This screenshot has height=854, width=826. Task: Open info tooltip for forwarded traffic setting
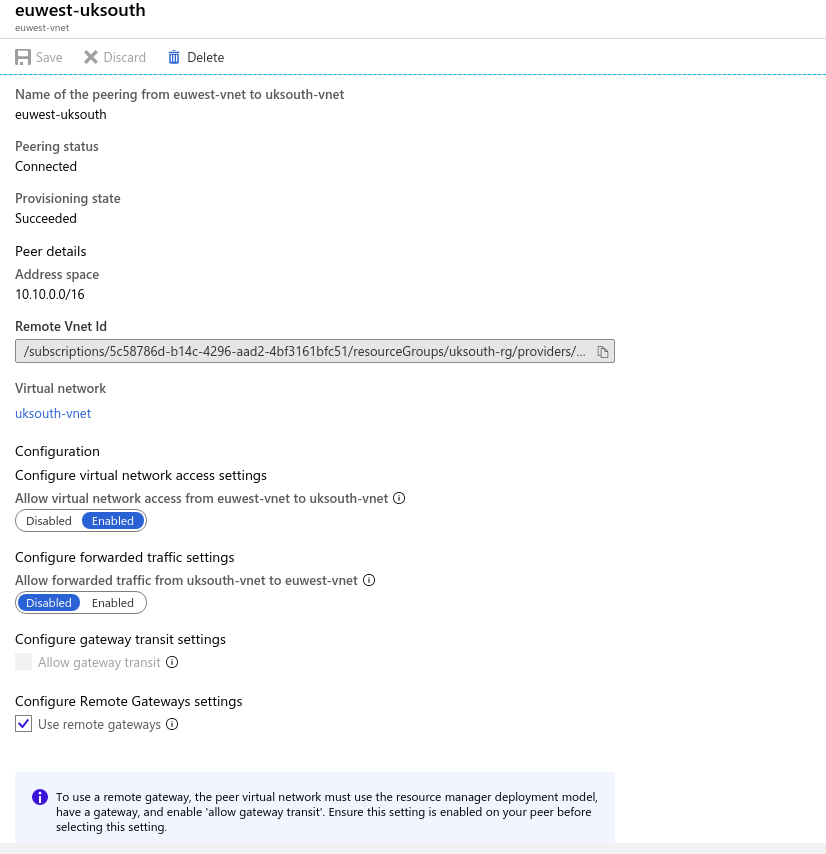(x=369, y=580)
